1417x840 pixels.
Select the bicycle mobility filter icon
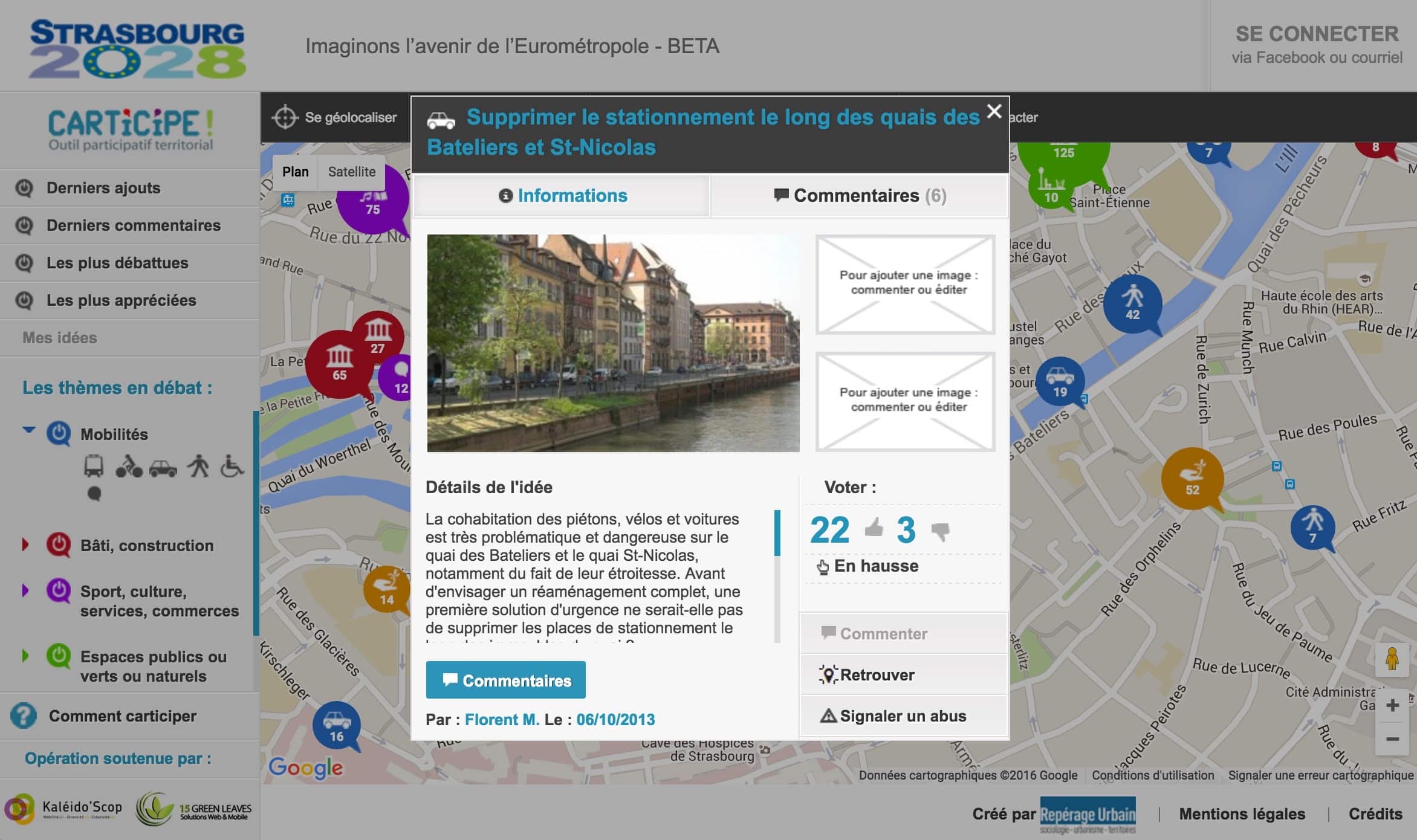pyautogui.click(x=128, y=467)
